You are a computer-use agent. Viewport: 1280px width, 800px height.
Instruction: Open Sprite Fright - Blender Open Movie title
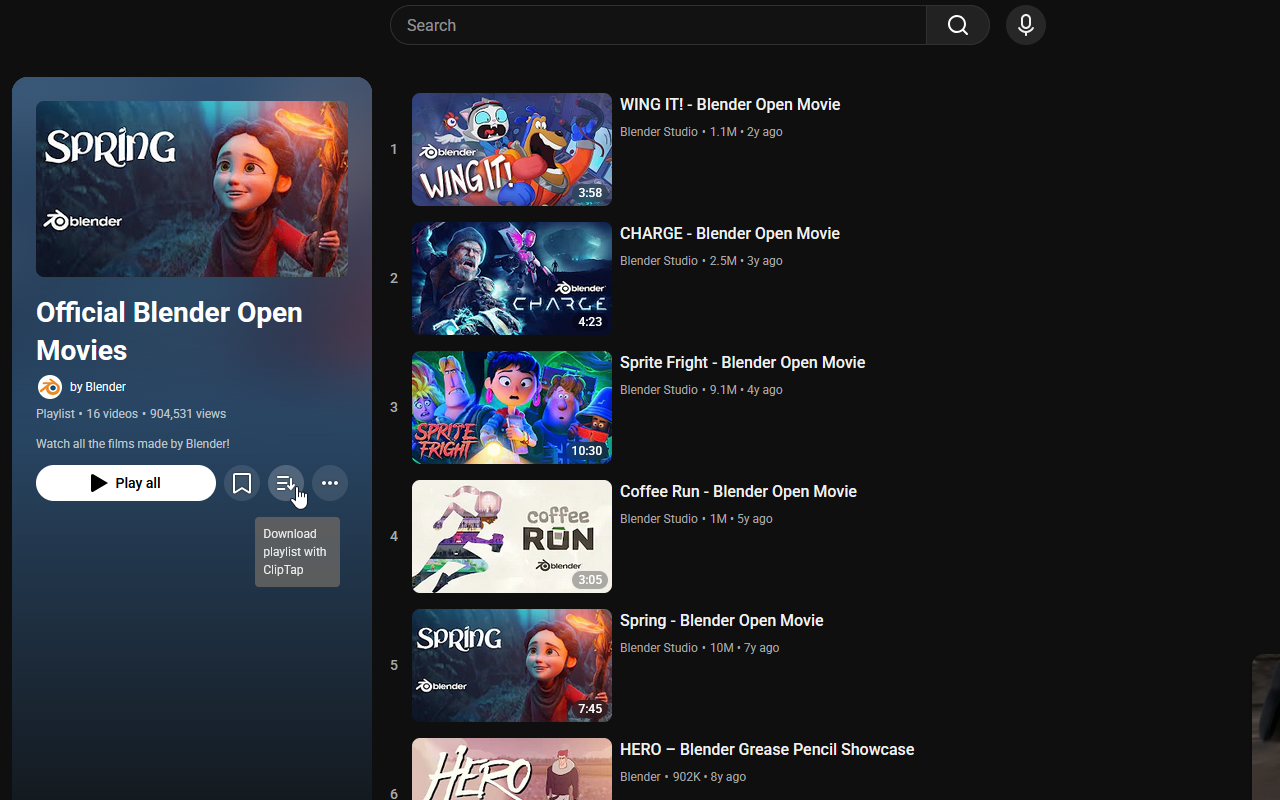[743, 362]
